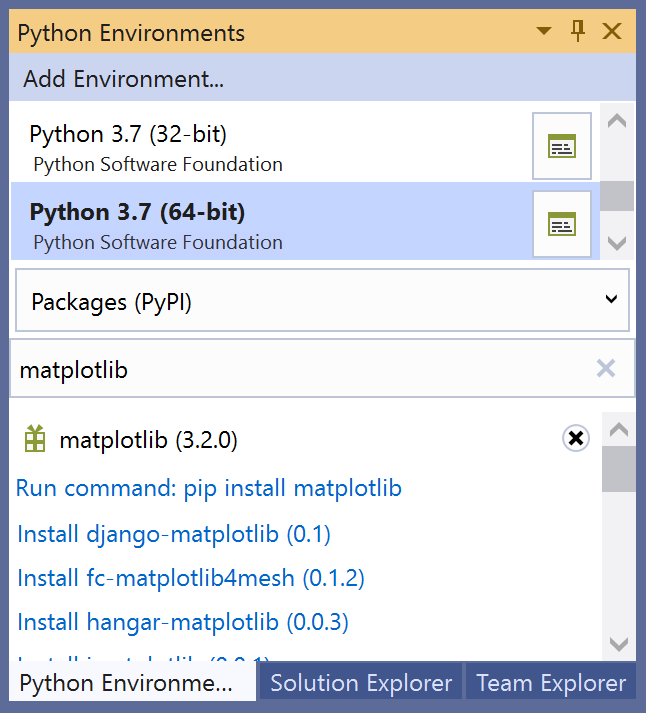This screenshot has width=646, height=713.
Task: Click the environment list scrollbar thumb
Action: (617, 196)
